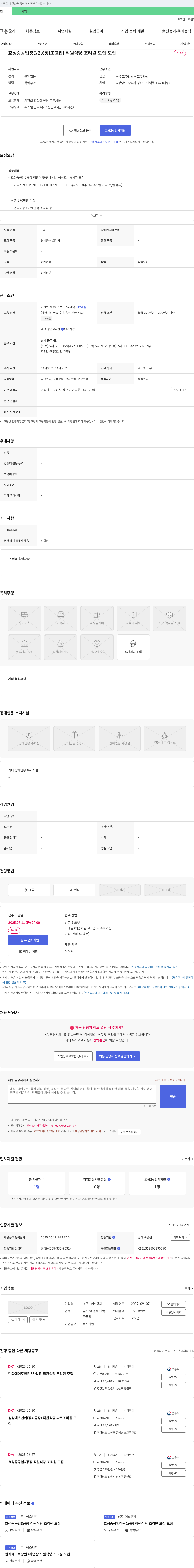Expand 채용 담당자 정보 열람하기 dropdown
The width and height of the screenshot is (194, 1568).
118,1056
